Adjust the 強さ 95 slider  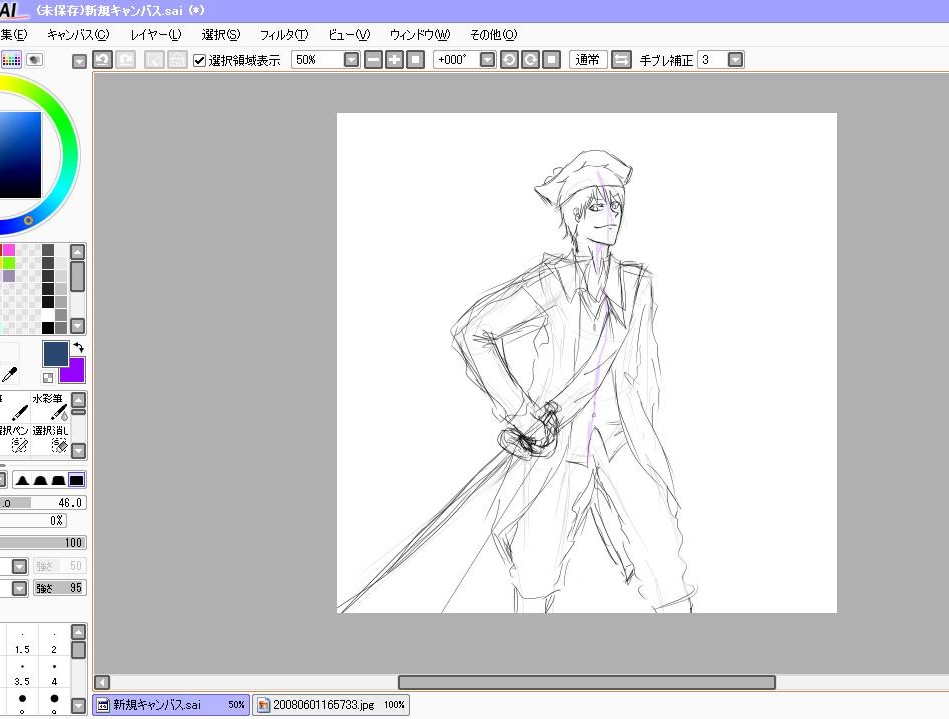tap(59, 588)
